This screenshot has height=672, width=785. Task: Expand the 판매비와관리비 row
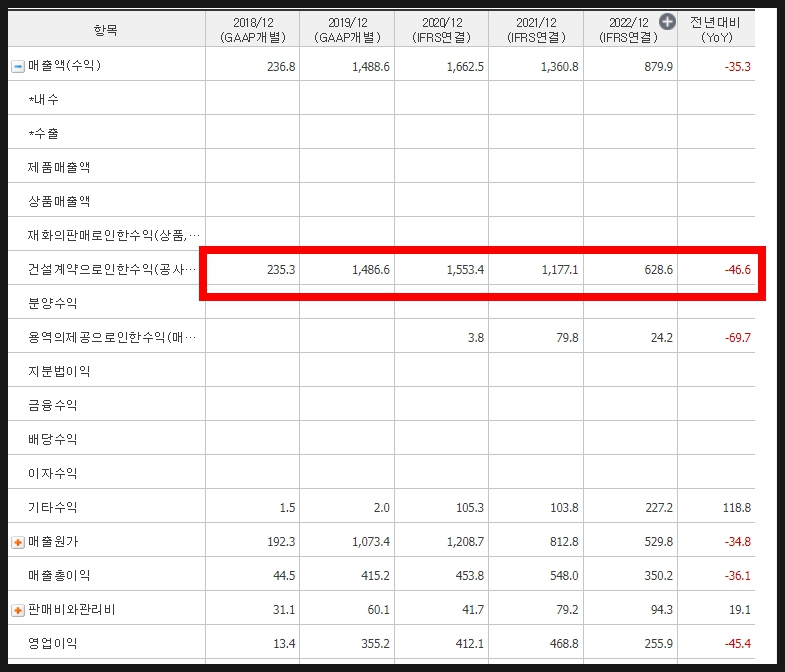tap(18, 610)
